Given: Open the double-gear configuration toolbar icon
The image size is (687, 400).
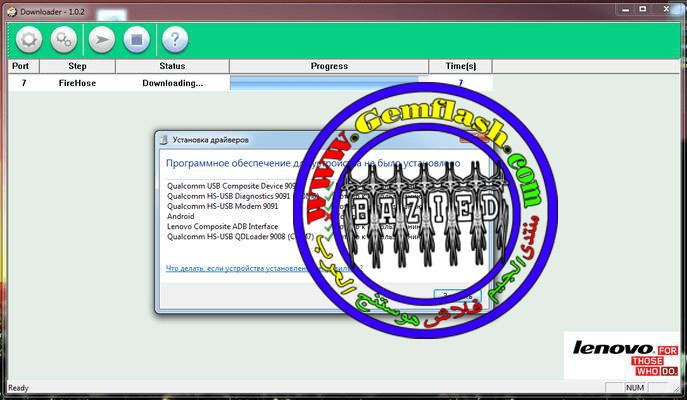Looking at the screenshot, I should [x=64, y=40].
